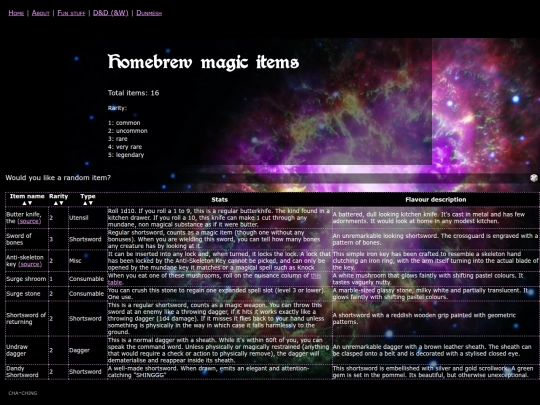
Task: Open the Anti-skeleton key source link
Action: point(30,264)
